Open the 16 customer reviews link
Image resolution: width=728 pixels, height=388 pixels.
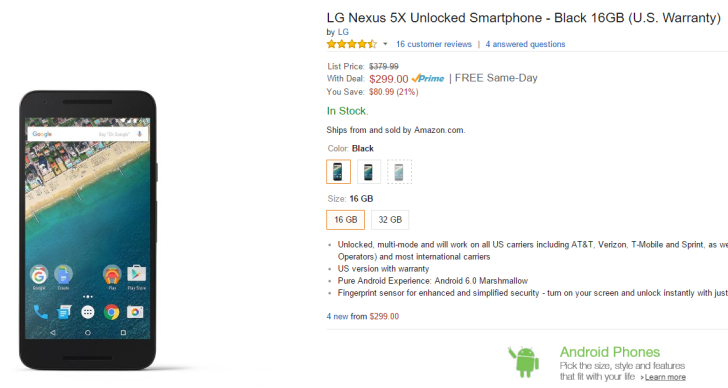(x=434, y=44)
